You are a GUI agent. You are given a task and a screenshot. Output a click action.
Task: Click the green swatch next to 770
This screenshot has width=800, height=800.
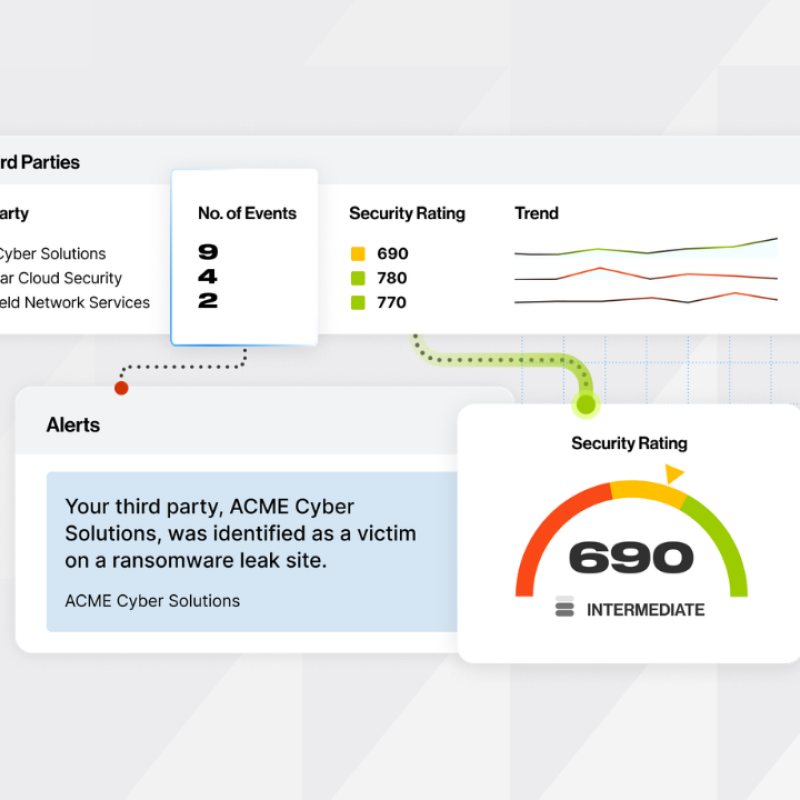358,303
